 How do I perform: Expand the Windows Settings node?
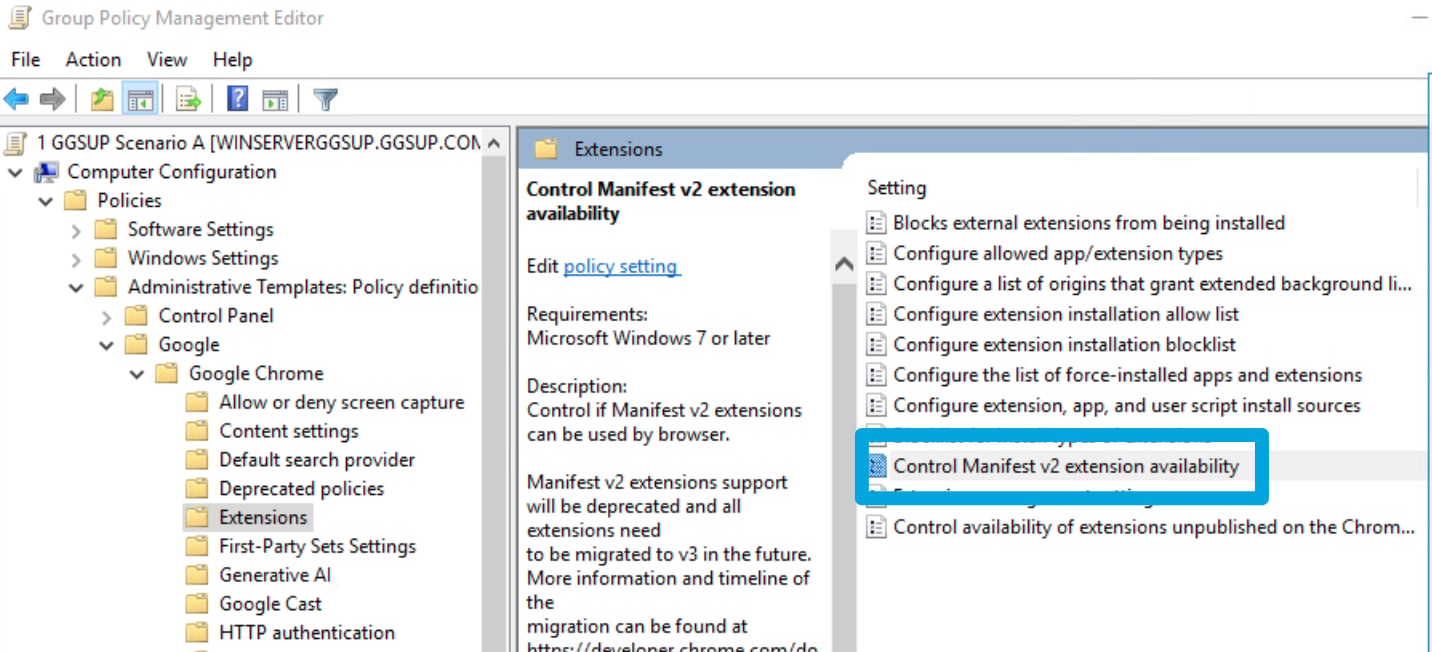click(77, 260)
